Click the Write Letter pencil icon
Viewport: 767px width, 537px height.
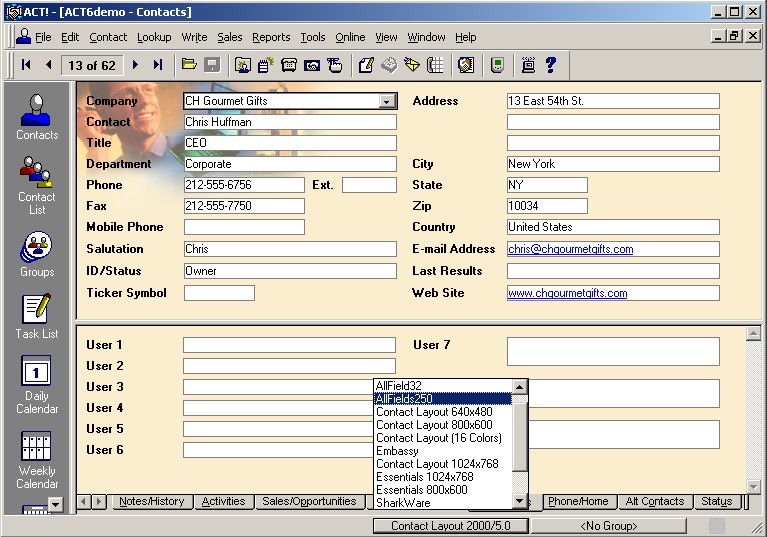tap(366, 65)
